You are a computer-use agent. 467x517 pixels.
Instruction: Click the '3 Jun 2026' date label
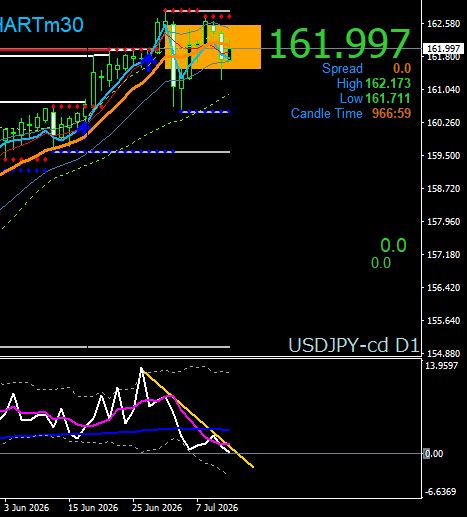pos(26,508)
